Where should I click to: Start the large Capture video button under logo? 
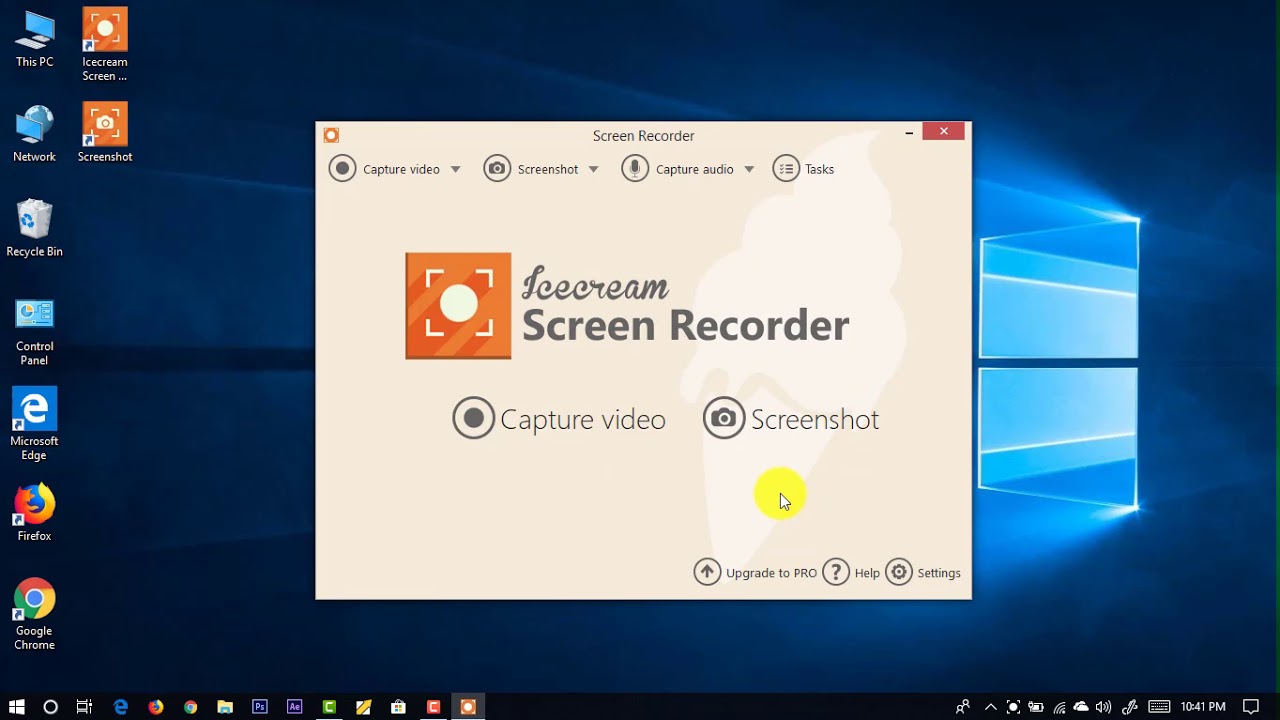tap(559, 419)
